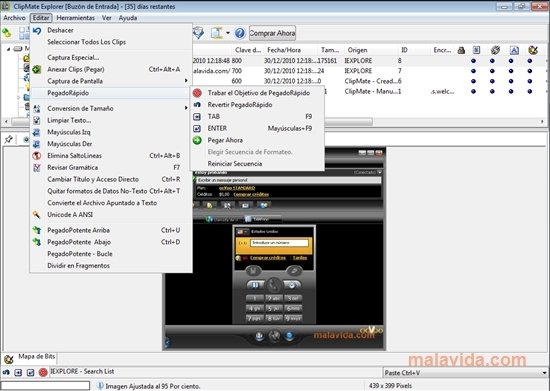The image size is (550, 391).
Task: Sort by the ID column header
Action: (x=404, y=50)
